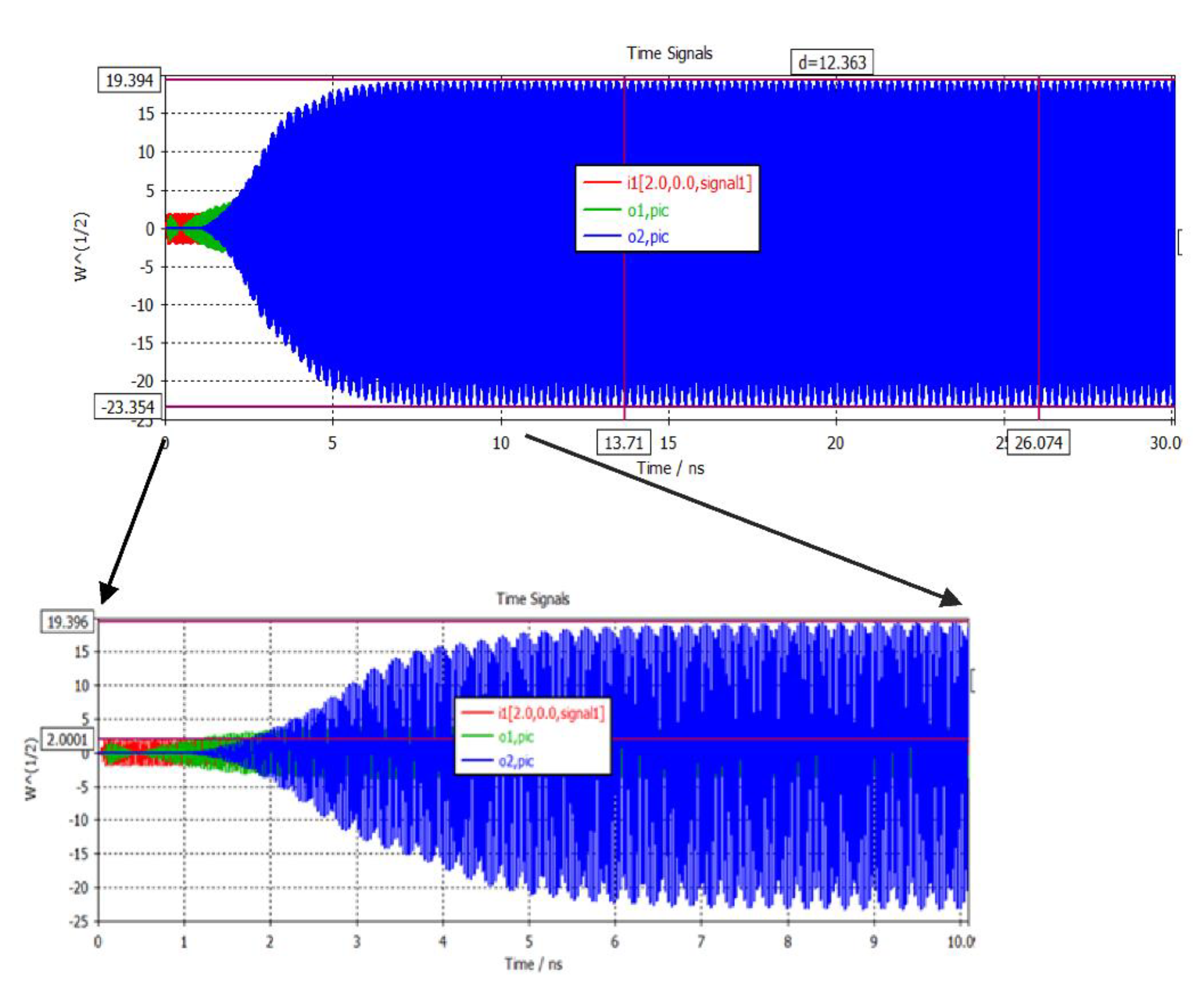Click the 10.0 tick label on bottom time axis
This screenshot has width=1204, height=994.
coord(960,942)
